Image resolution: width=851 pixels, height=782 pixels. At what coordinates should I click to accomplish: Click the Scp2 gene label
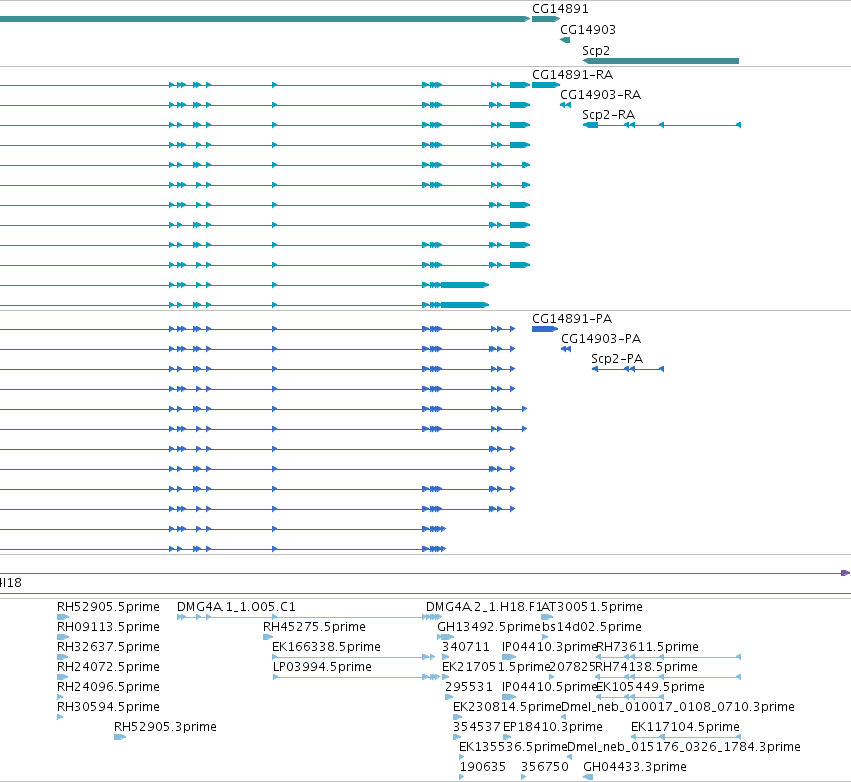pos(596,51)
